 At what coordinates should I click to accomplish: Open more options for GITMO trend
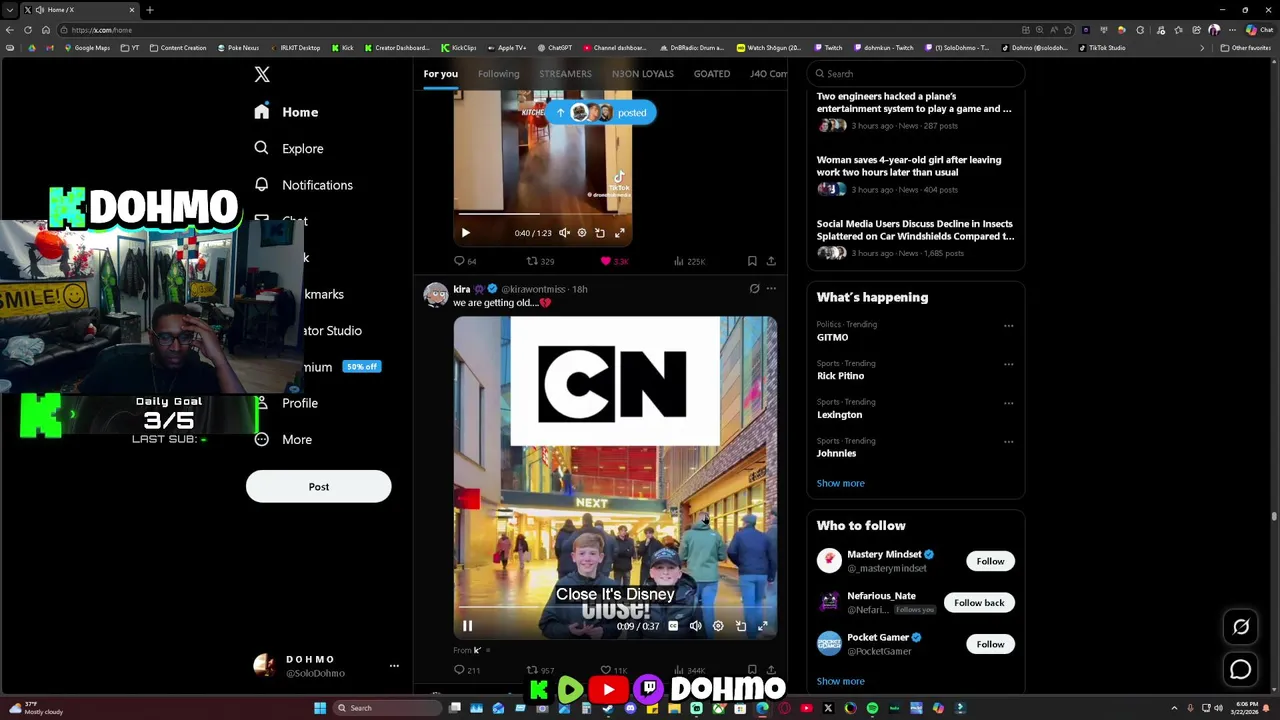pyautogui.click(x=1008, y=325)
